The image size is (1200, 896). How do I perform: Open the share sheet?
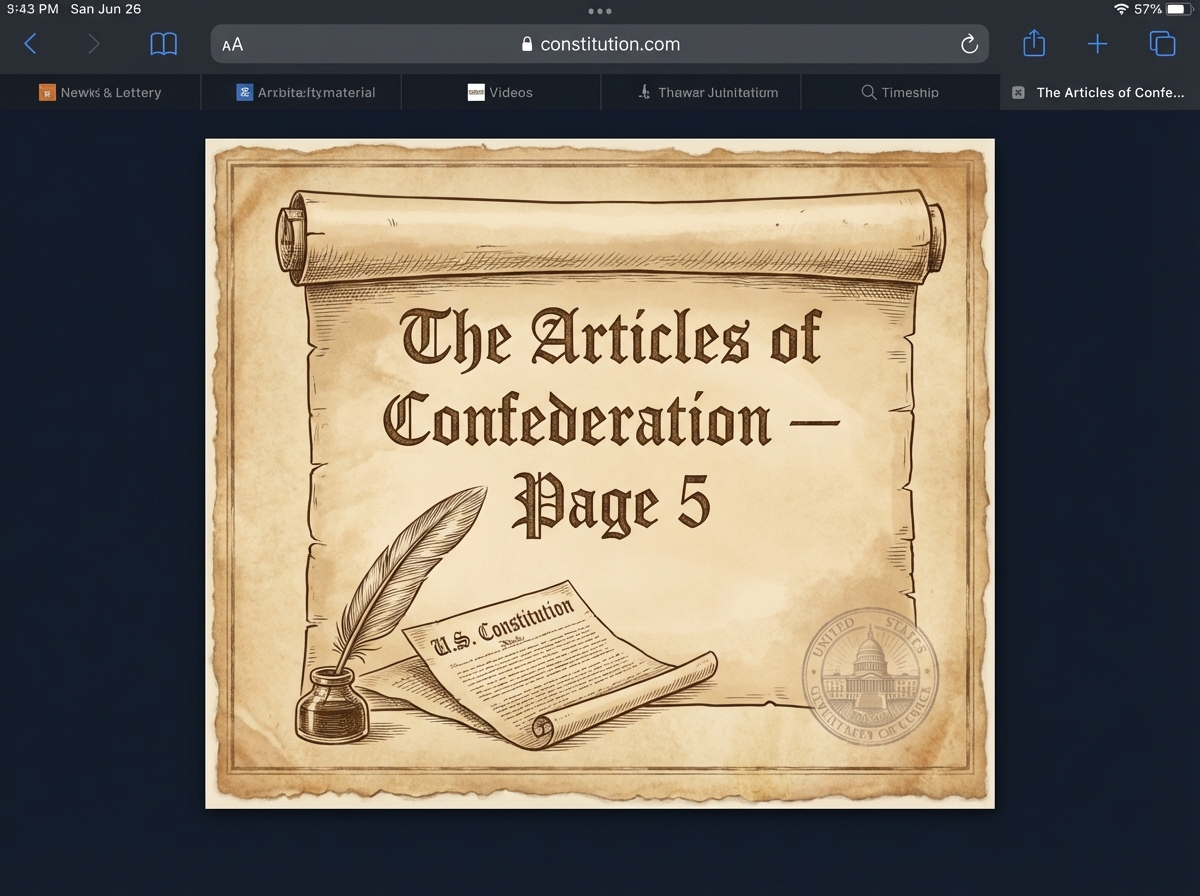click(x=1033, y=44)
